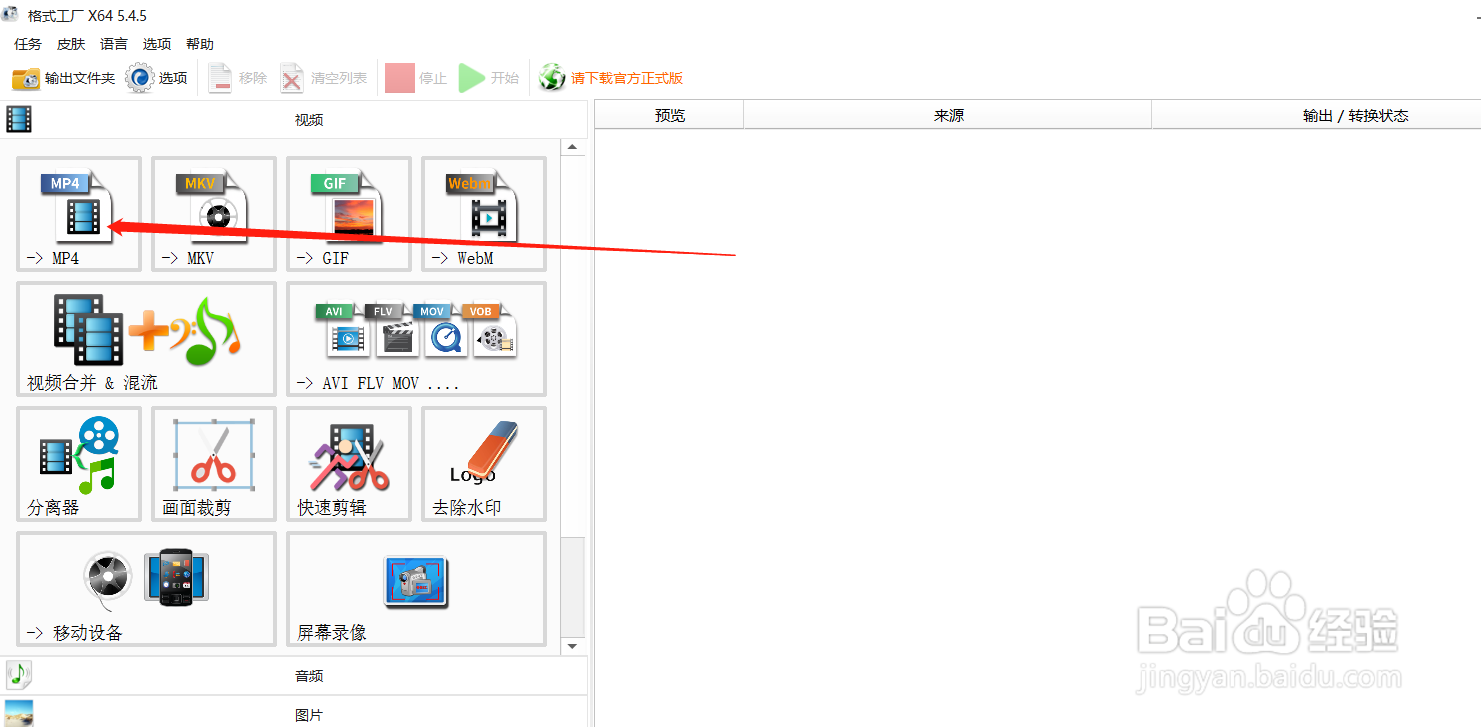The height and width of the screenshot is (727, 1481).
Task: Choose the -> GIF conversion tile
Action: pyautogui.click(x=349, y=214)
